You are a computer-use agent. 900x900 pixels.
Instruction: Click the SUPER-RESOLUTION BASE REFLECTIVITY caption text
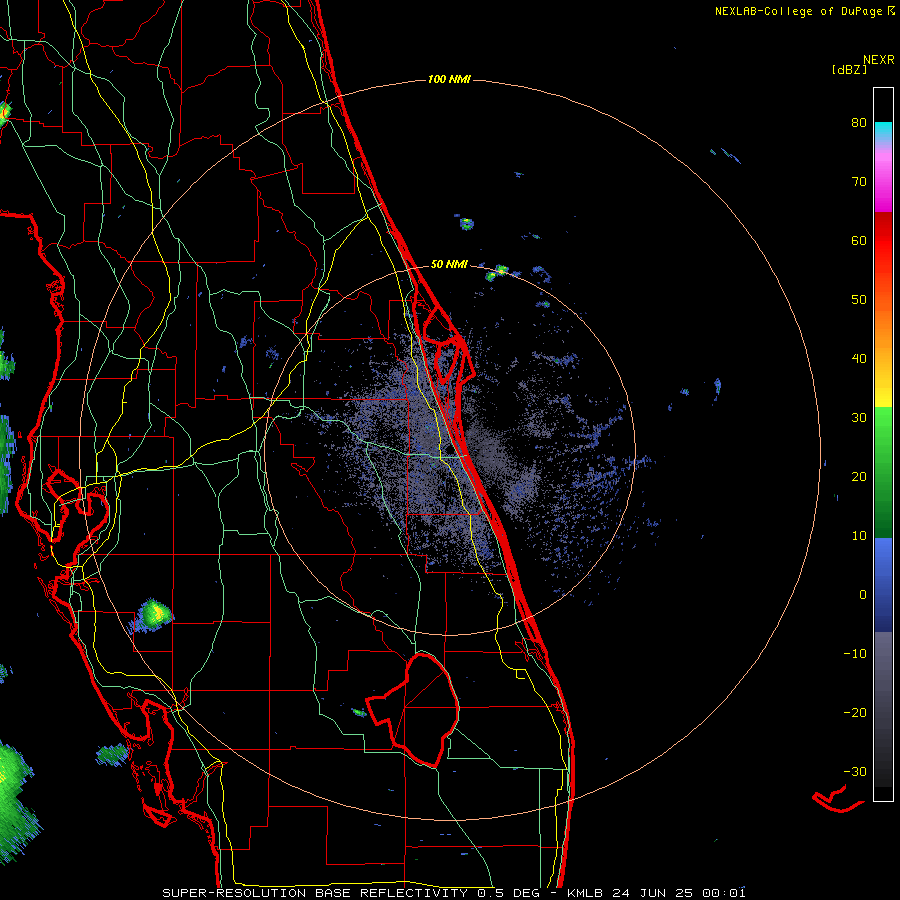click(x=453, y=893)
